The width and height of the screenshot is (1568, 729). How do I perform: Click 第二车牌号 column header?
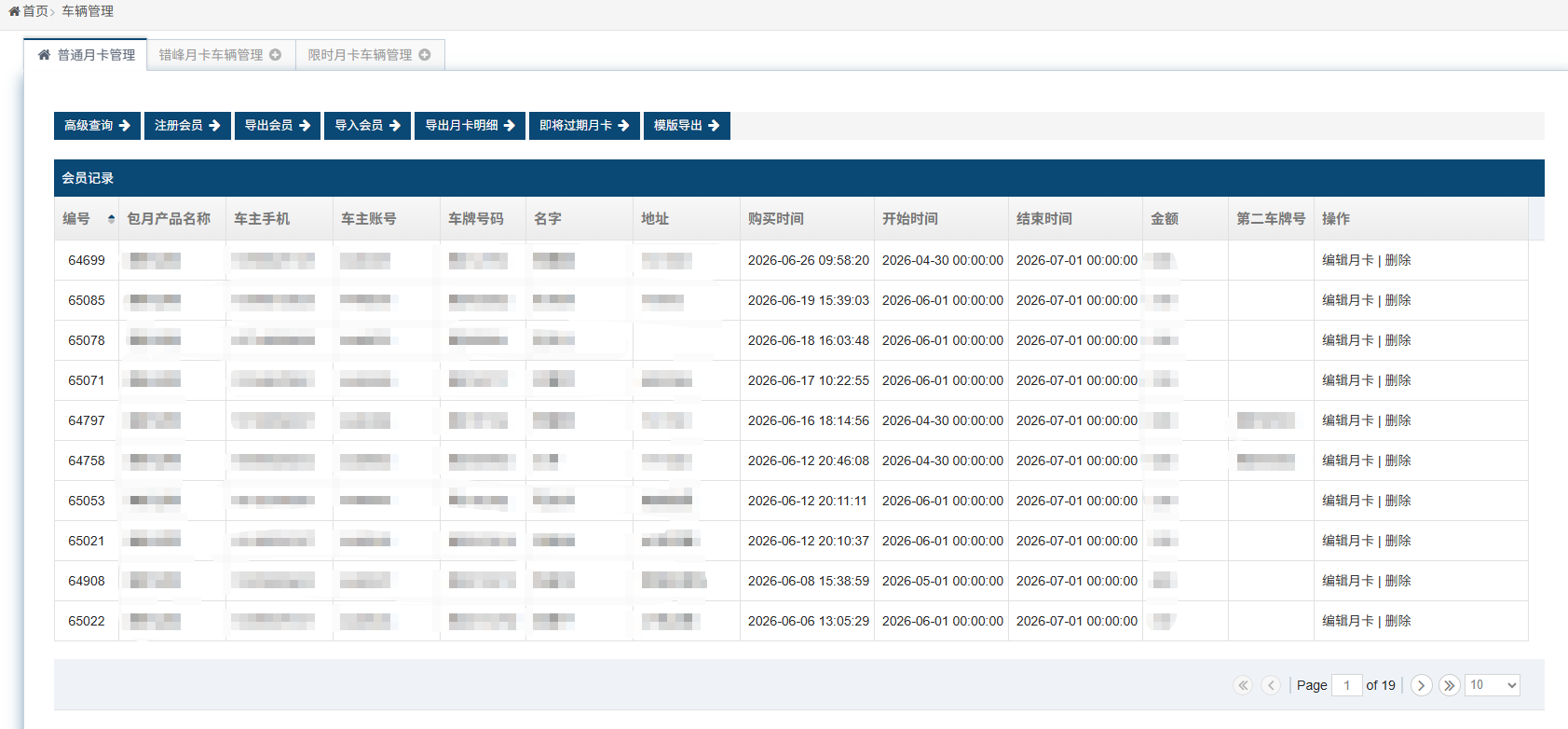point(1271,219)
